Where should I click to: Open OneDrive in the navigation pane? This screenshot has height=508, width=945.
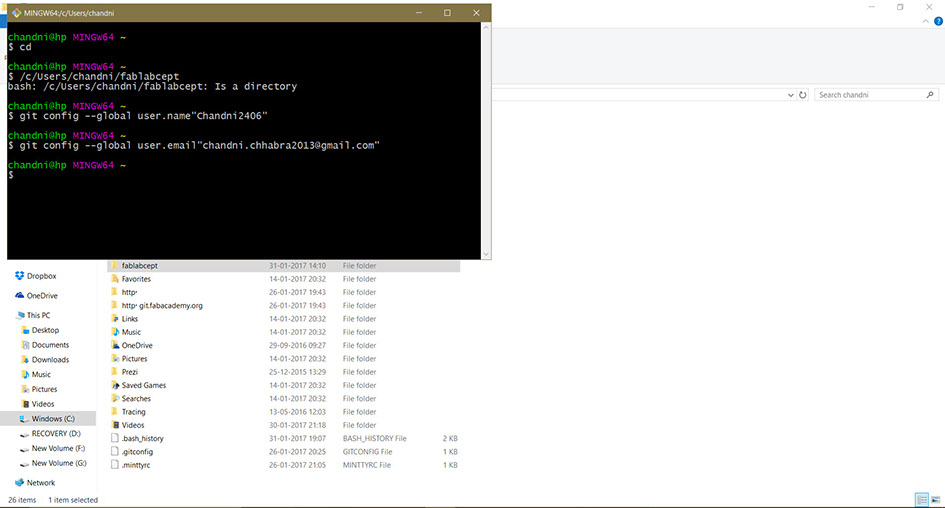(x=36, y=296)
